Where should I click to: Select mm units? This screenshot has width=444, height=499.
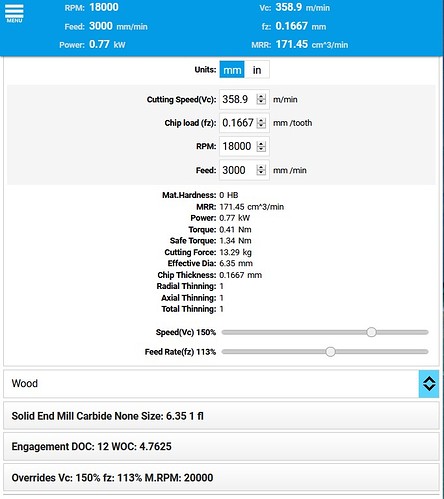[232, 70]
